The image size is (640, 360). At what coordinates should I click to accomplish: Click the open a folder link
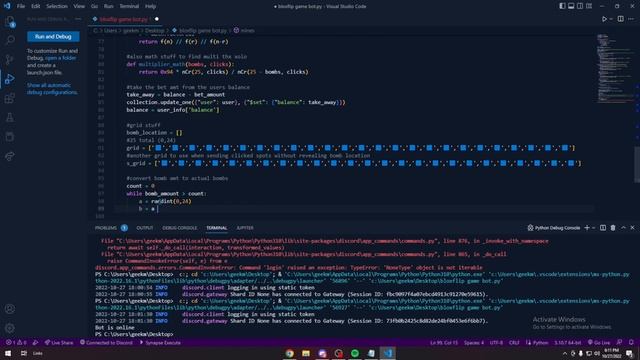click(x=60, y=58)
